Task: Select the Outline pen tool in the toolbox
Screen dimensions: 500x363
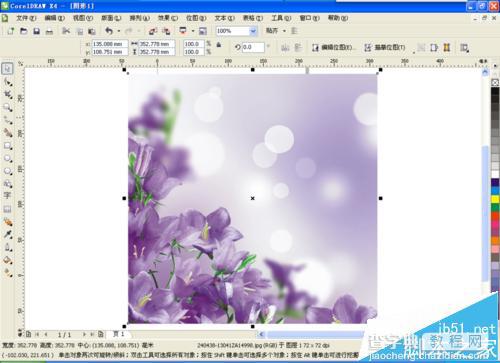Action: click(x=8, y=247)
